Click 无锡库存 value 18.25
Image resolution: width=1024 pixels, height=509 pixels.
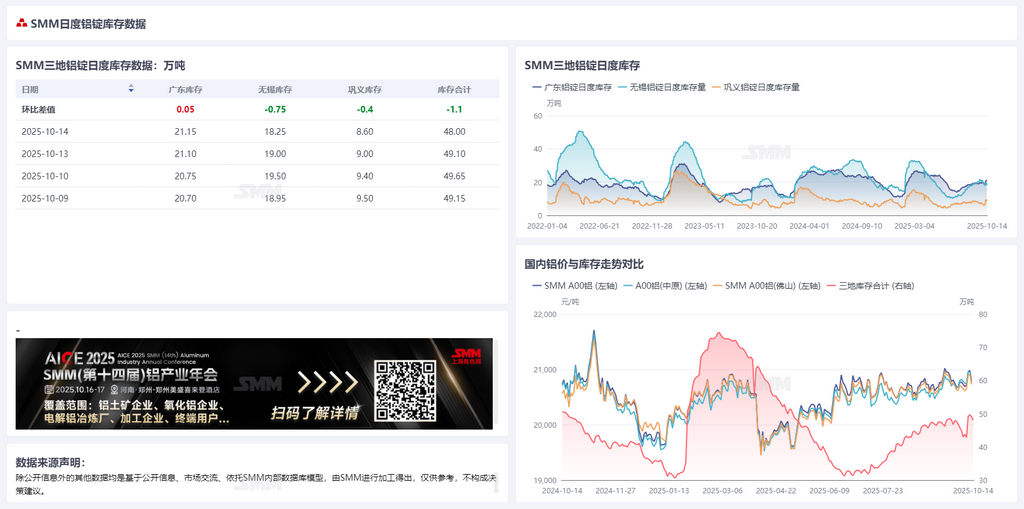click(275, 131)
